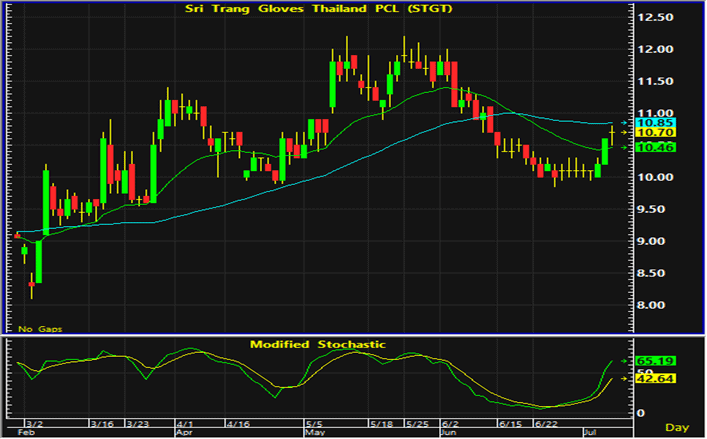The height and width of the screenshot is (439, 707).
Task: Click the 5/25 date marker on time axis
Action: (417, 424)
